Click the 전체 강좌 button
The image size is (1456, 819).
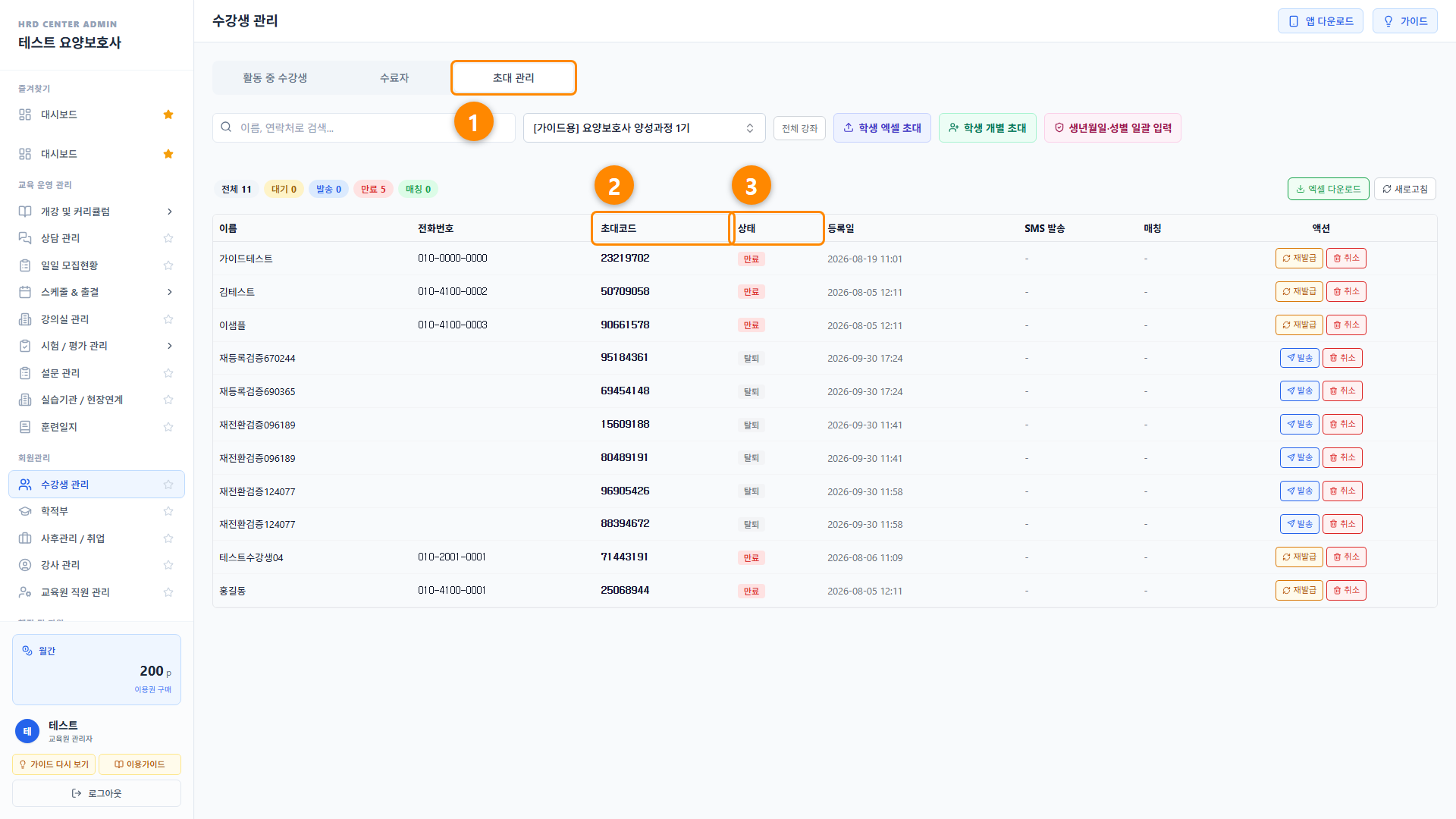pos(799,128)
